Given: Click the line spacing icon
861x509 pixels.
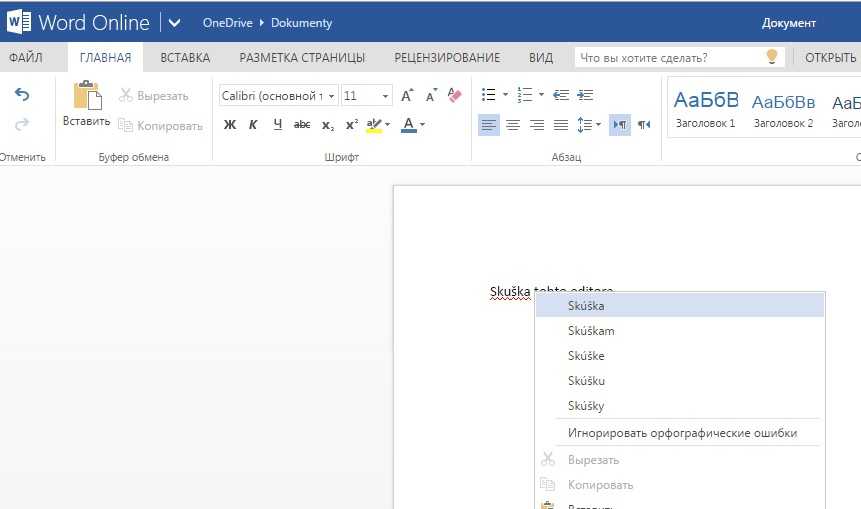Looking at the screenshot, I should point(584,125).
